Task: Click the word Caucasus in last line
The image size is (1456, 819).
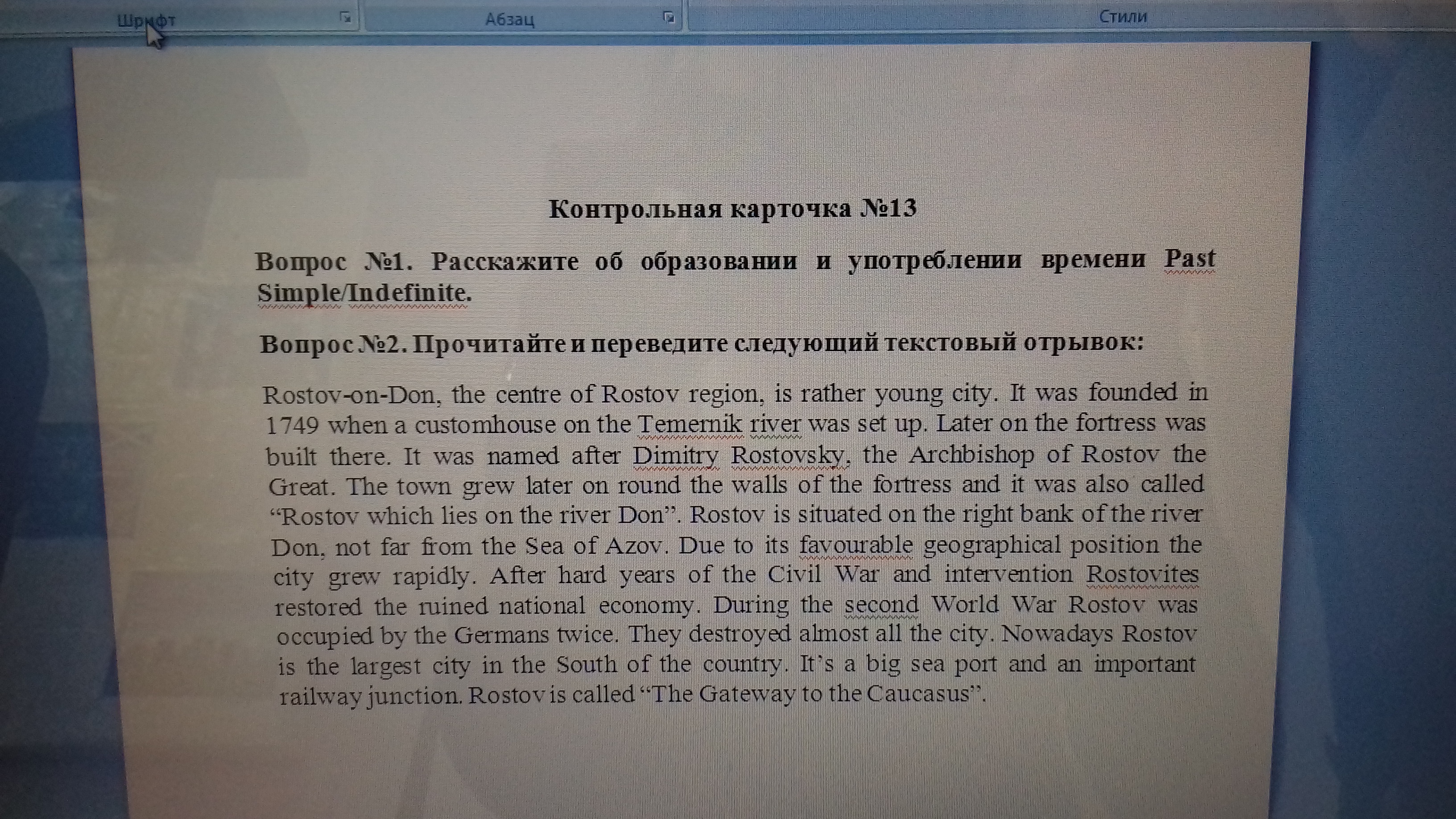Action: (918, 694)
